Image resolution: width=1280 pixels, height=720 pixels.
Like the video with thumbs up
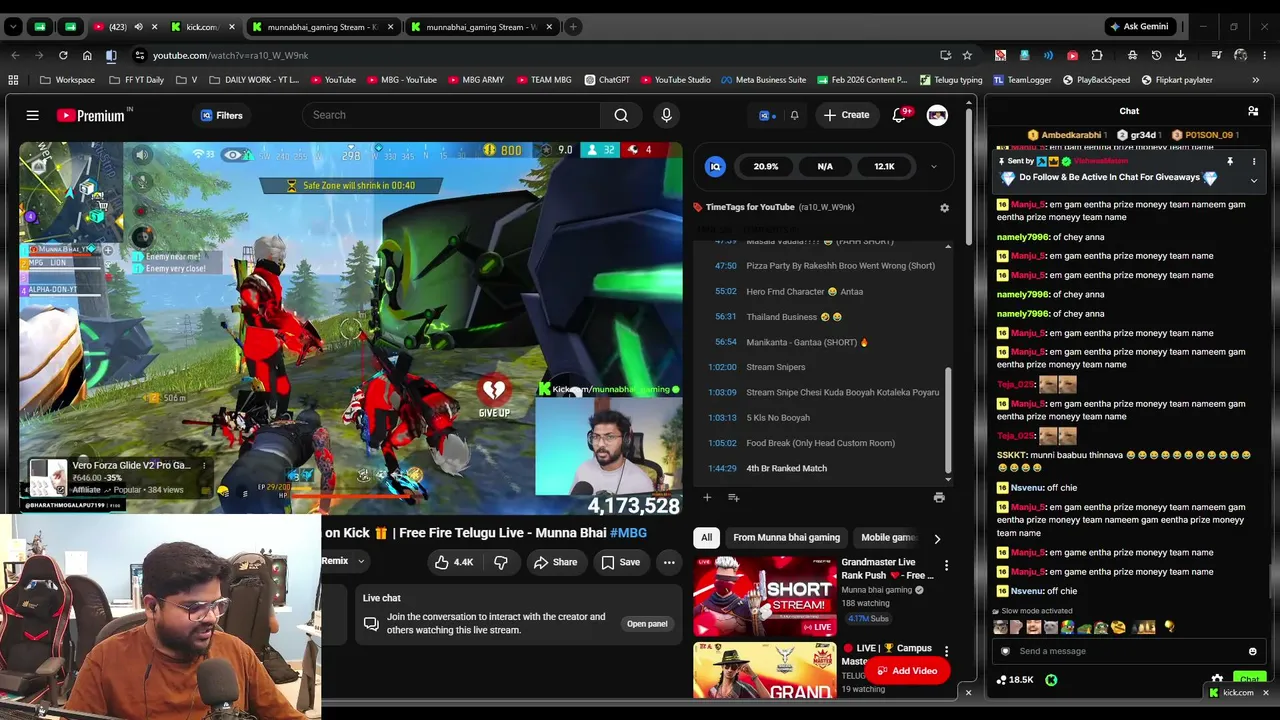[x=453, y=562]
